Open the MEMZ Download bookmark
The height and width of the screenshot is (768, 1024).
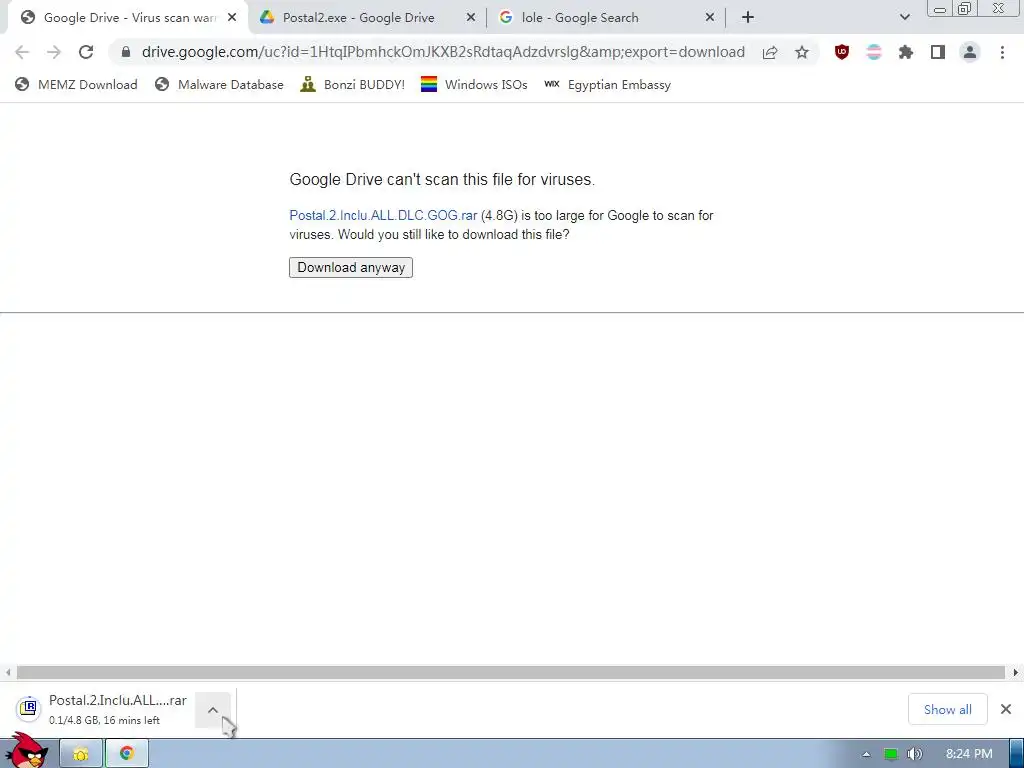click(x=76, y=84)
